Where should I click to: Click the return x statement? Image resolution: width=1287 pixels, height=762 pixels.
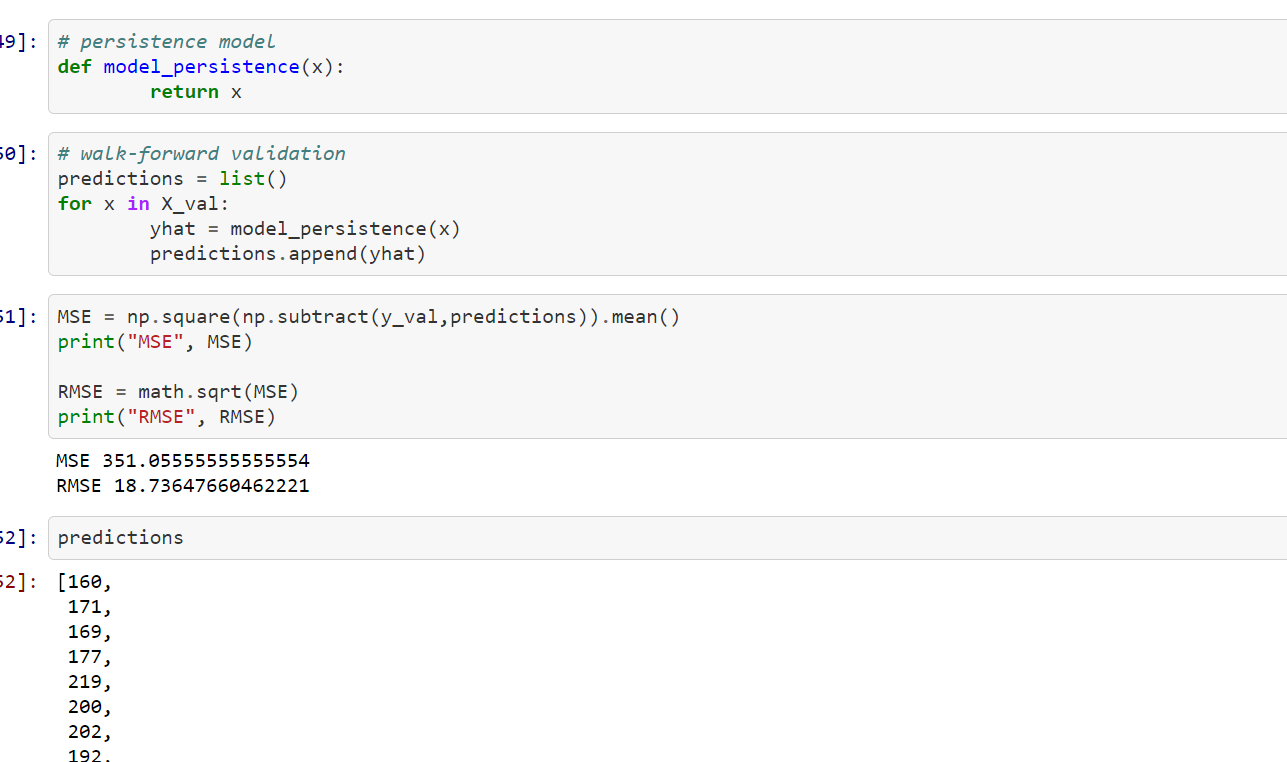coord(193,91)
